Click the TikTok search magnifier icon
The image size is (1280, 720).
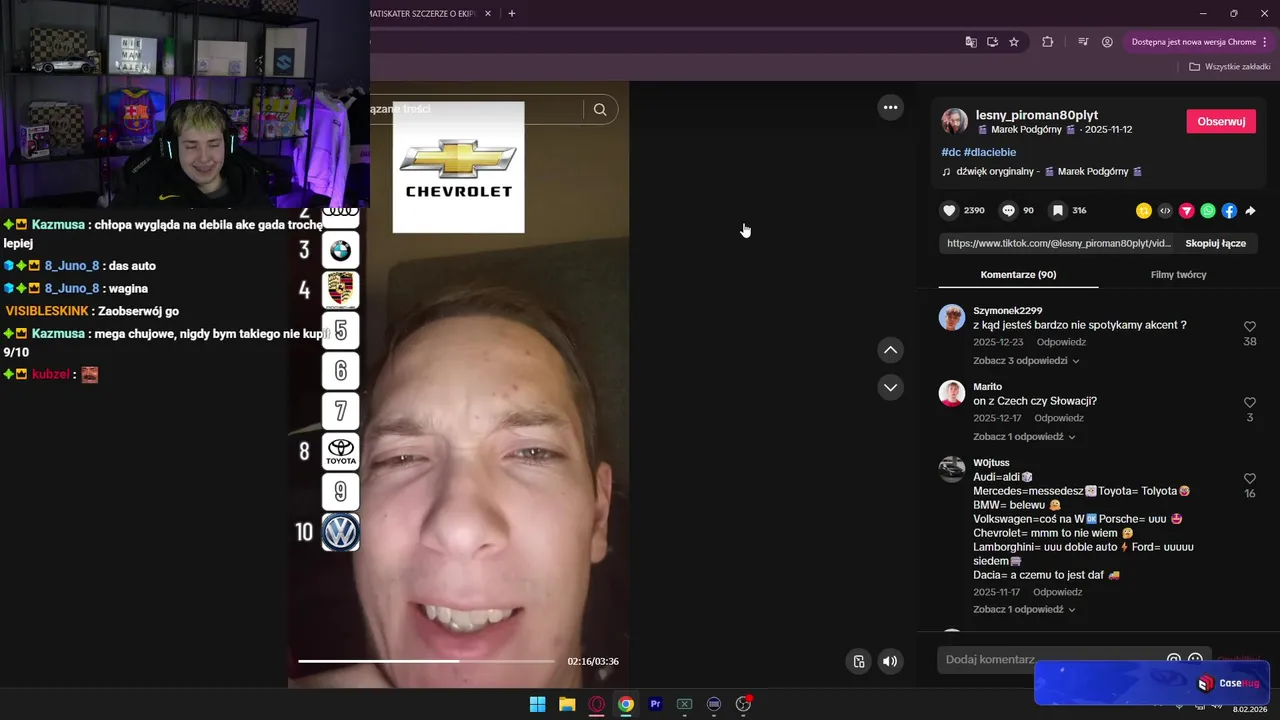600,110
